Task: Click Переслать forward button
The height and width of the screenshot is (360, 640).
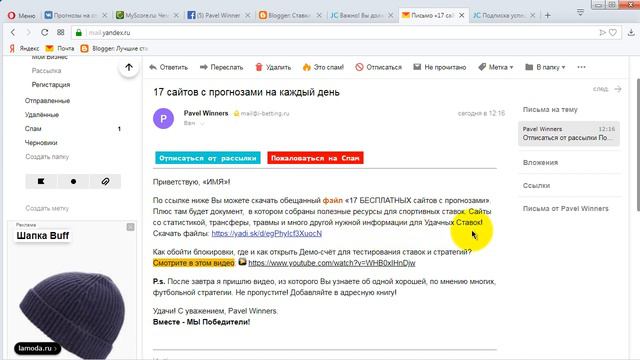Action: point(221,67)
